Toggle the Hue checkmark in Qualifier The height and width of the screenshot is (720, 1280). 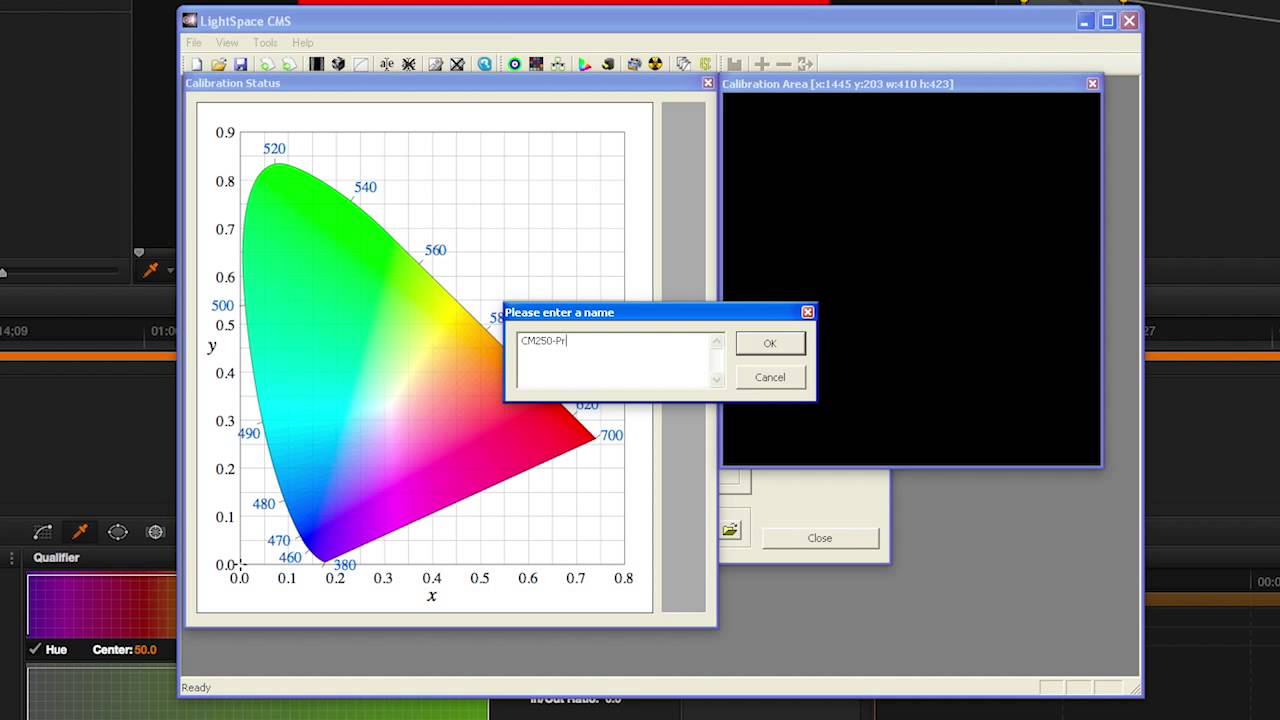tap(37, 649)
